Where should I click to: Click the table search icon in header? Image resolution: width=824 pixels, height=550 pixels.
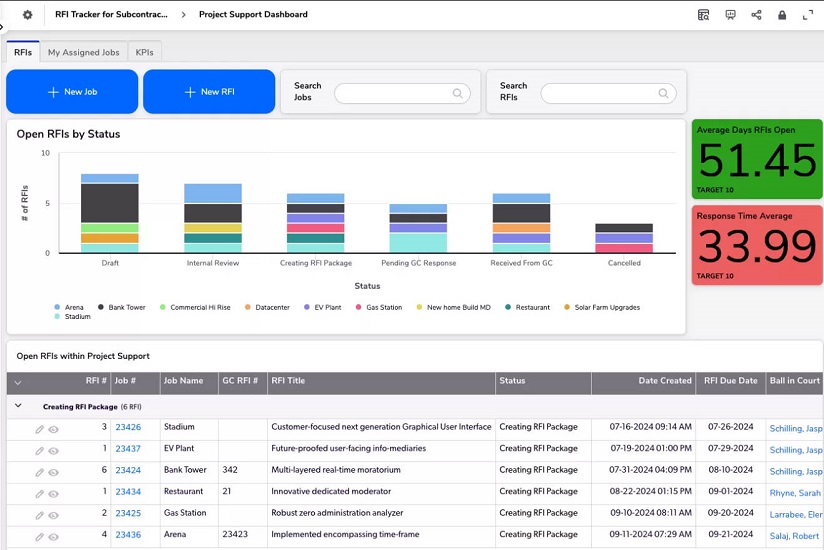tap(704, 15)
